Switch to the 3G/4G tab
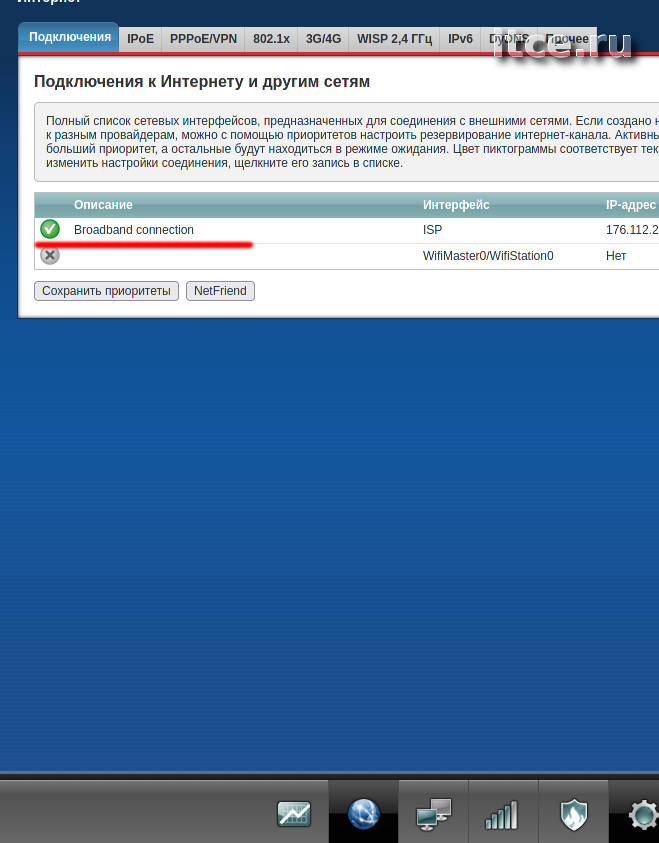Image resolution: width=659 pixels, height=843 pixels. 324,39
